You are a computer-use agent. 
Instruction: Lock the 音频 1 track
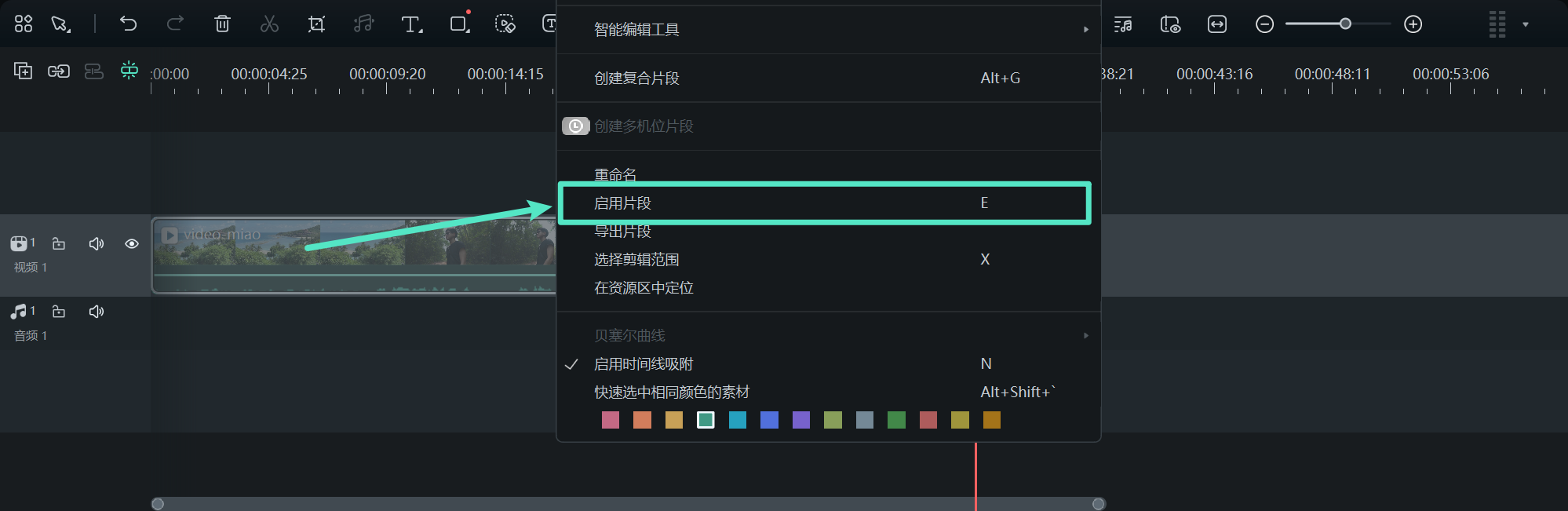pos(58,311)
